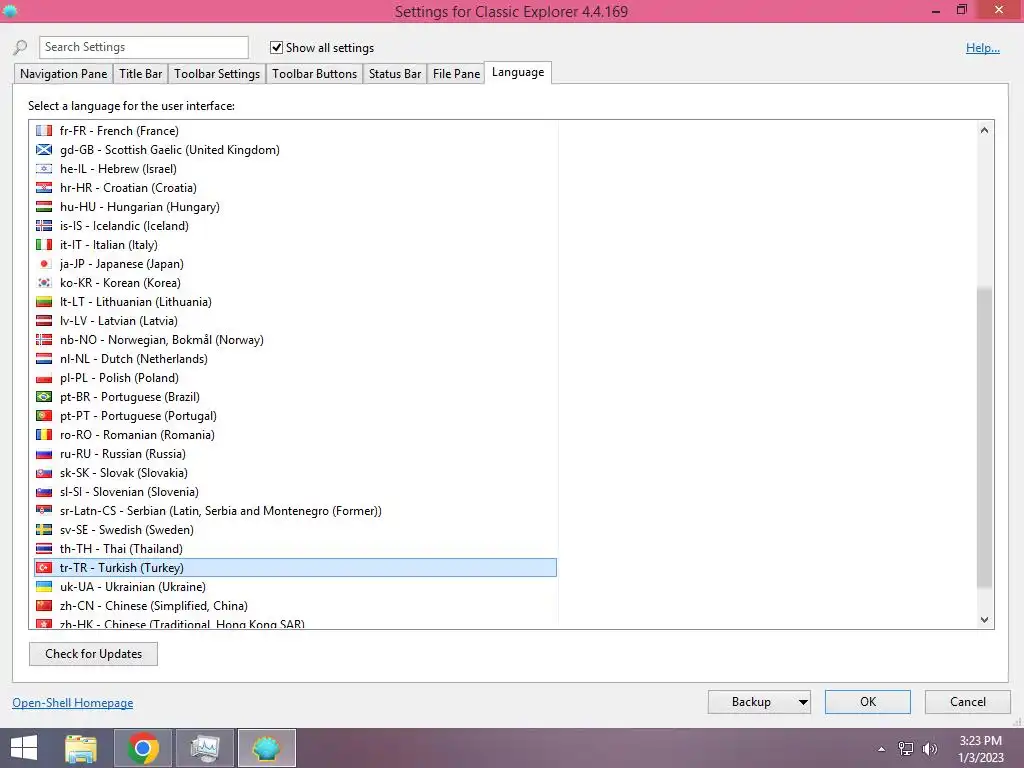Screen dimensions: 1024x768
Task: Open the File Pane tab
Action: pos(456,74)
